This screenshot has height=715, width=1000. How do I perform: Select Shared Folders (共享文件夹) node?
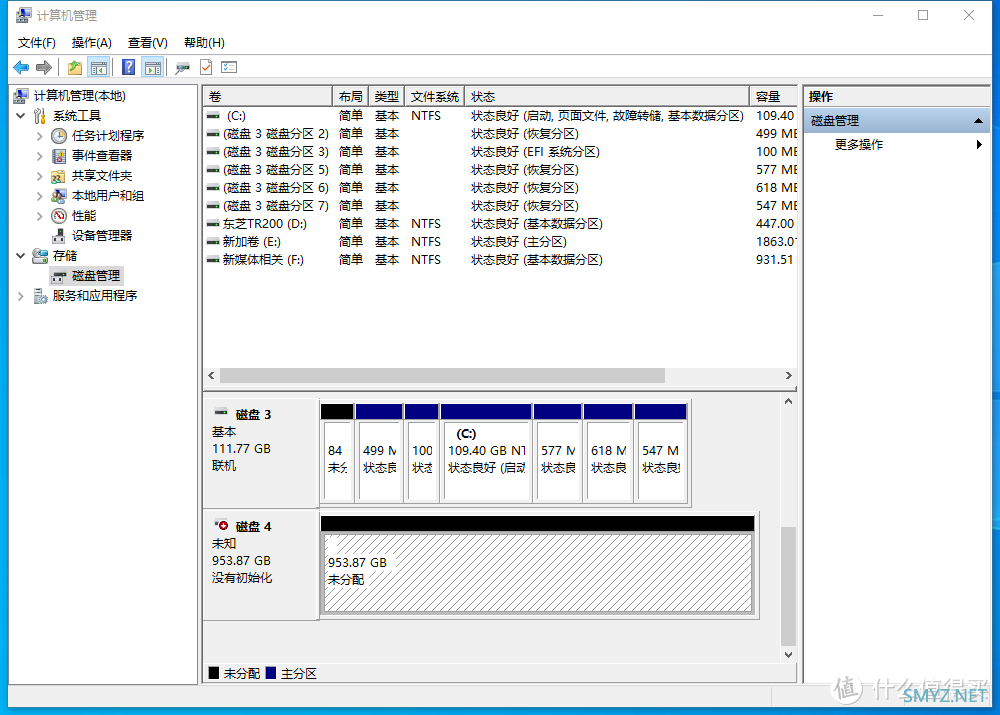[102, 175]
